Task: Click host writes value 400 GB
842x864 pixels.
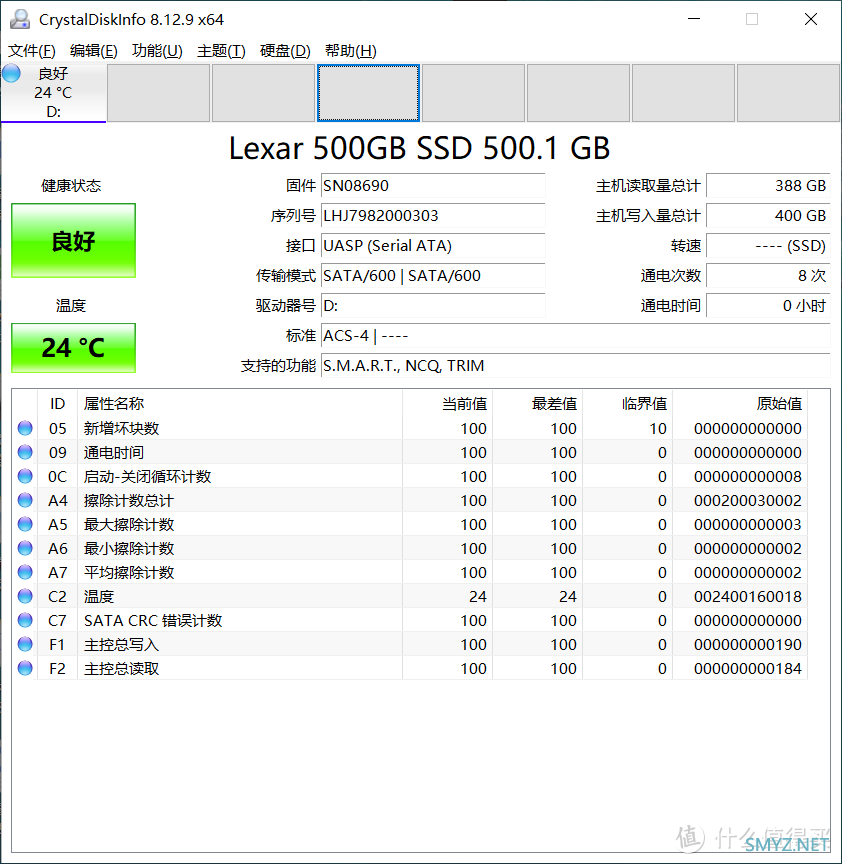Action: pos(768,215)
